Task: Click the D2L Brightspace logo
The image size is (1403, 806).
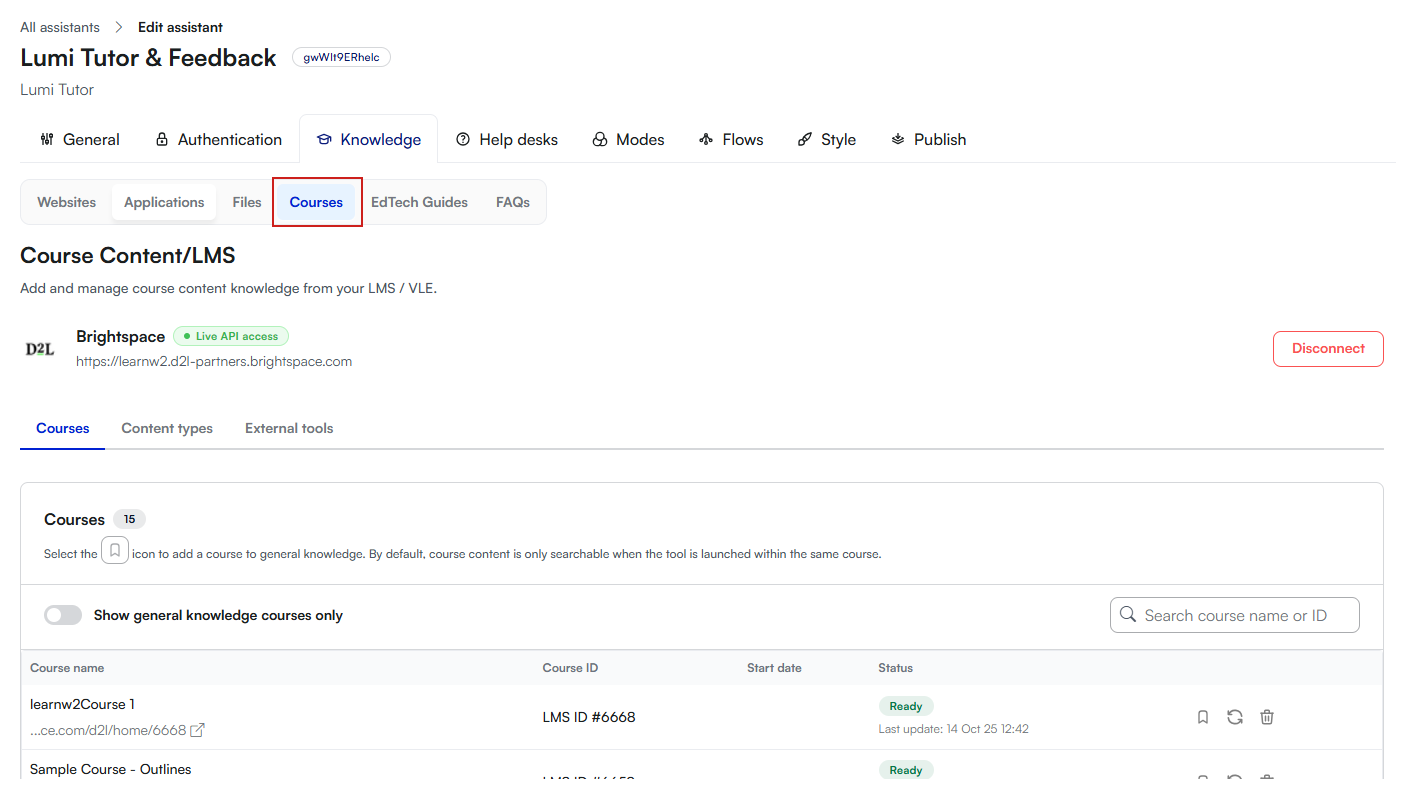Action: 40,349
